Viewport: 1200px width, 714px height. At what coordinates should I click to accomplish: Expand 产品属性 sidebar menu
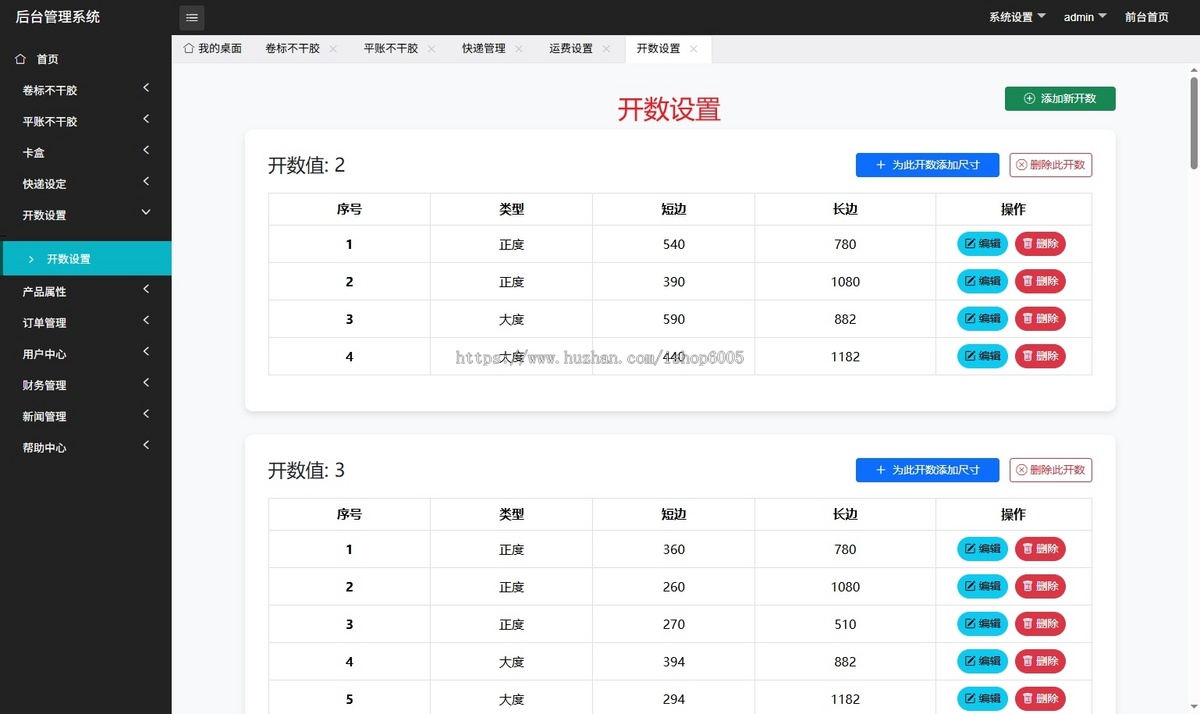(86, 292)
